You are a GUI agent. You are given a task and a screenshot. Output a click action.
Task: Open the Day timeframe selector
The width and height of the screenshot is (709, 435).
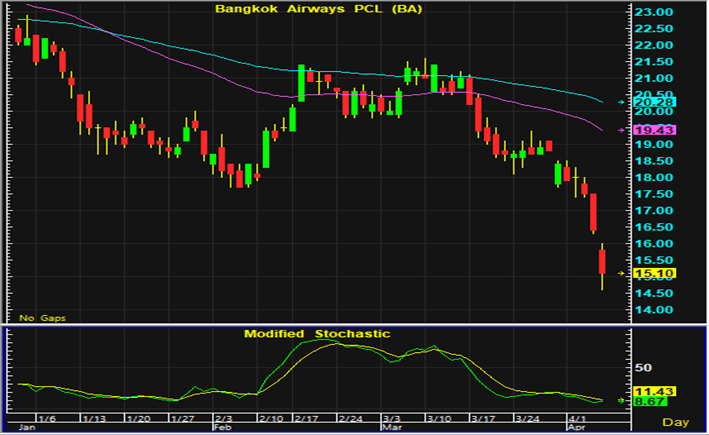tap(675, 422)
